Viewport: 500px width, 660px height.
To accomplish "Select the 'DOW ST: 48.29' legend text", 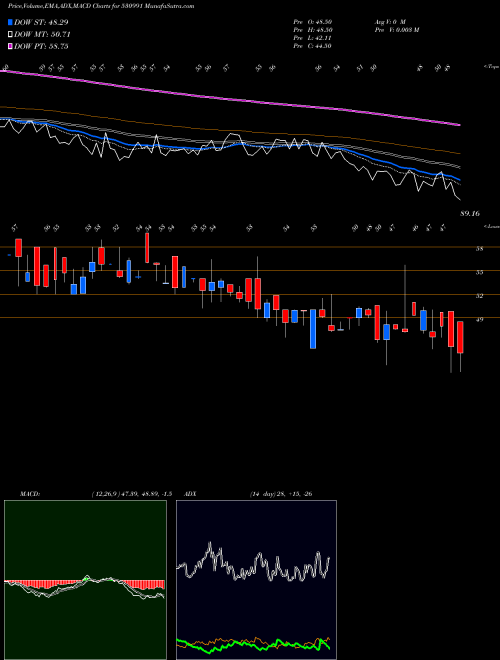I will (x=41, y=22).
